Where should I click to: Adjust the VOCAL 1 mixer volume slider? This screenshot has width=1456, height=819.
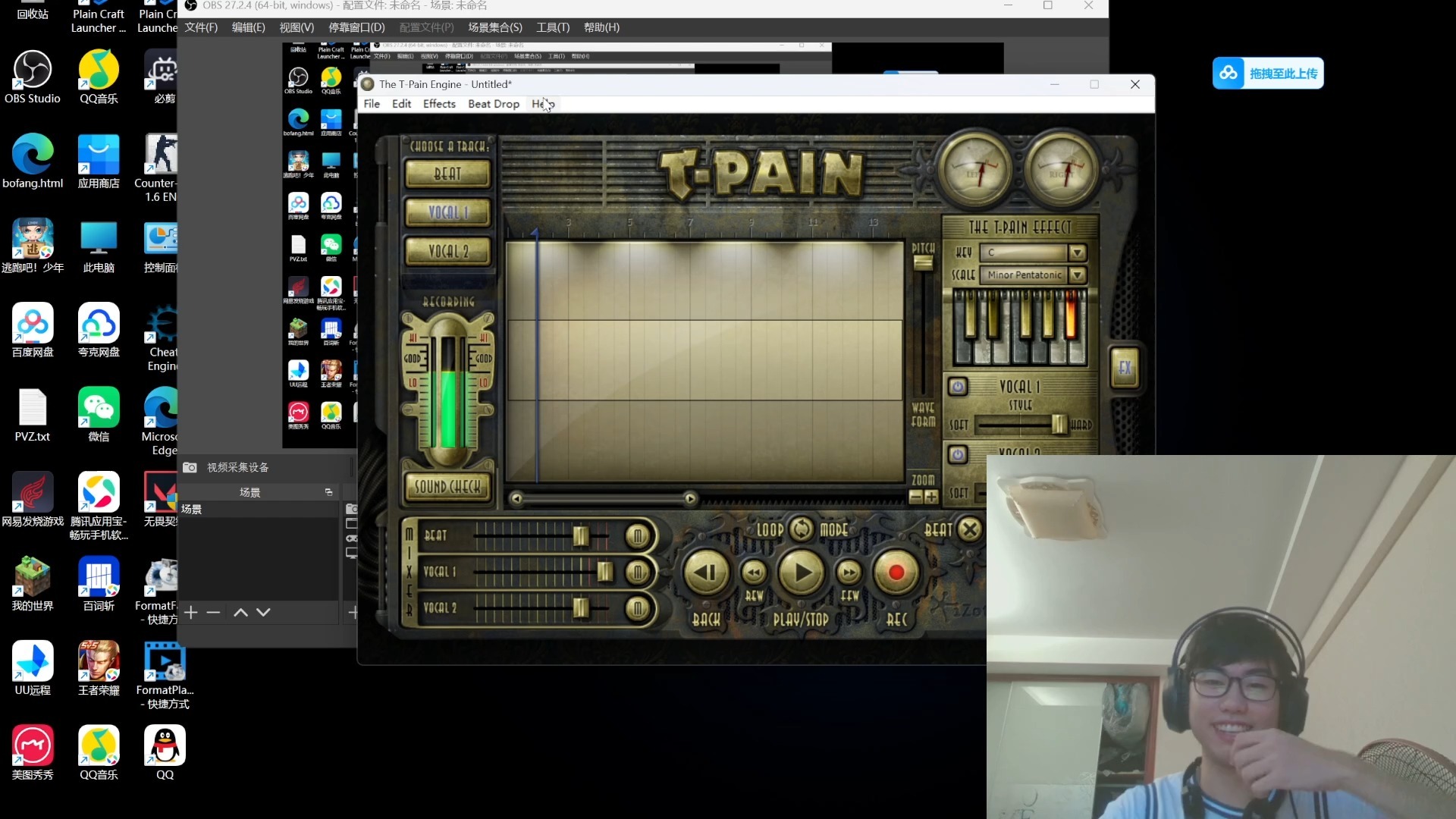(604, 572)
